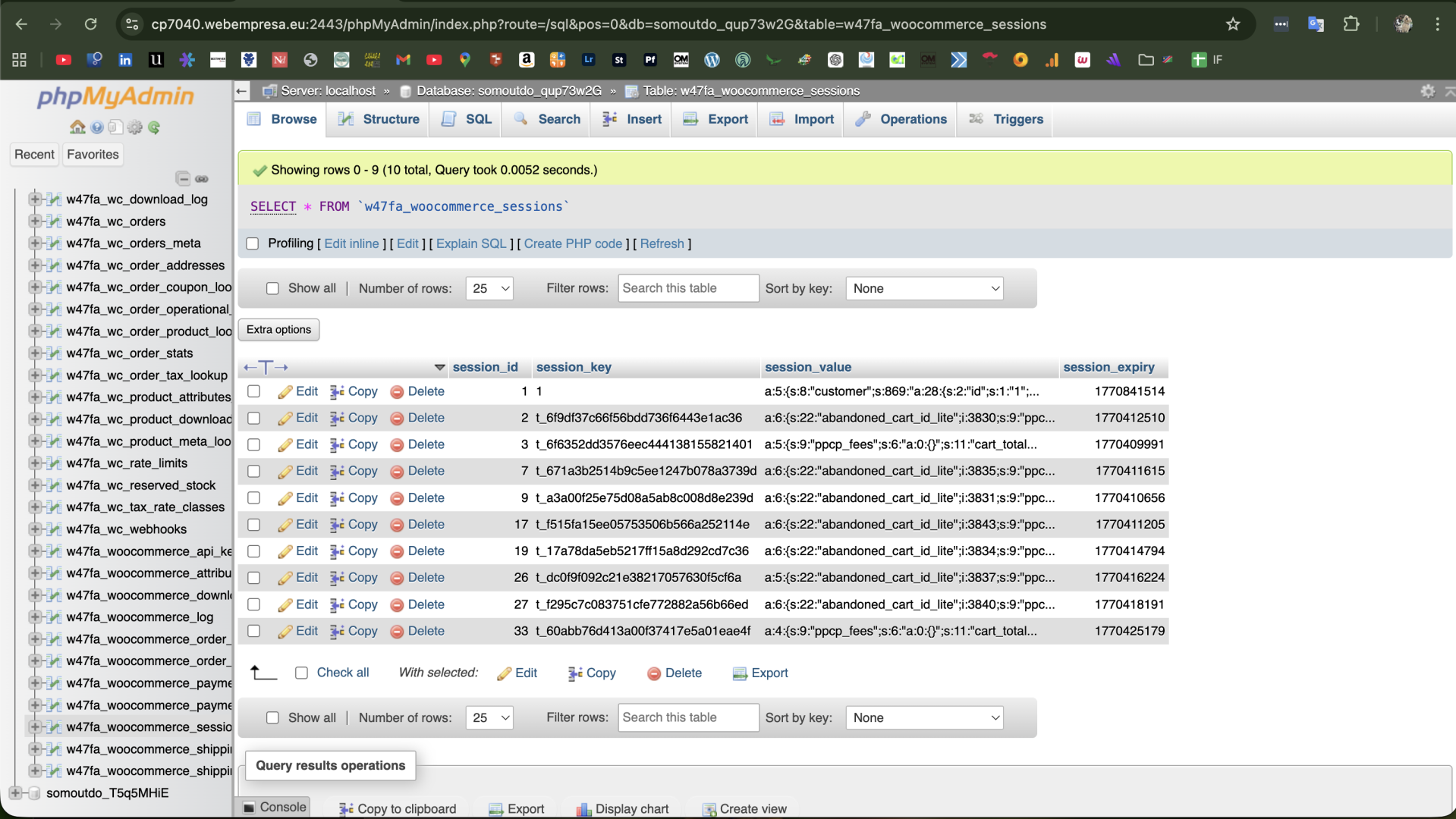Open top Sort by key dropdown
The height and width of the screenshot is (819, 1456).
coord(924,289)
